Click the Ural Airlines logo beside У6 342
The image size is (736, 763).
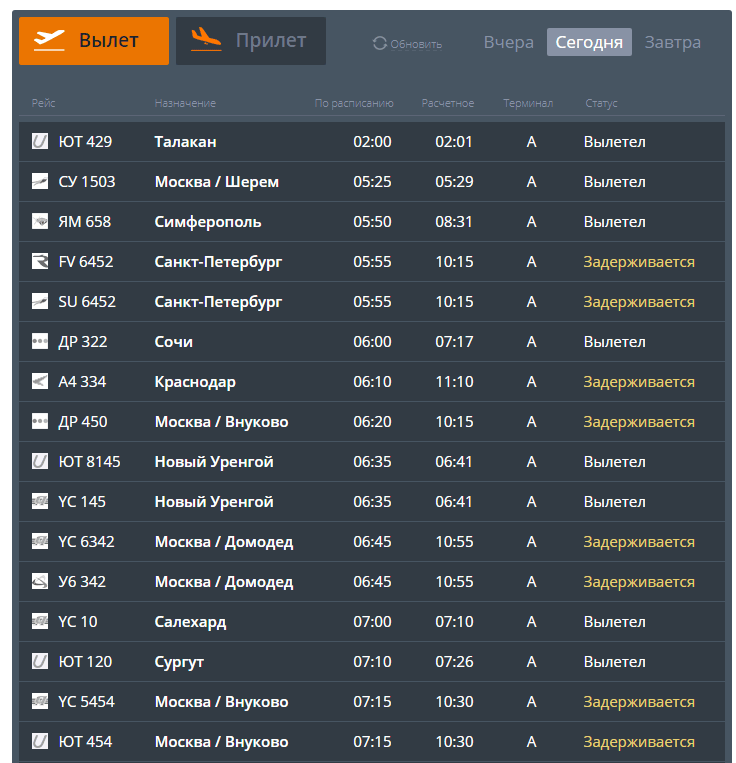[x=40, y=582]
